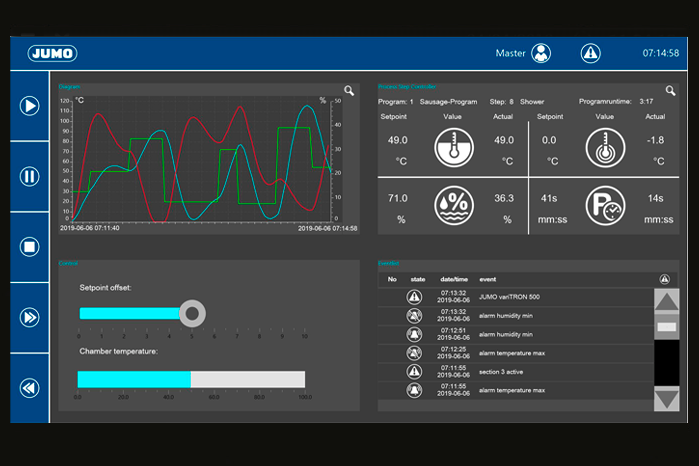The width and height of the screenshot is (699, 466).
Task: Open the alarm warning icon in header
Action: [x=591, y=54]
